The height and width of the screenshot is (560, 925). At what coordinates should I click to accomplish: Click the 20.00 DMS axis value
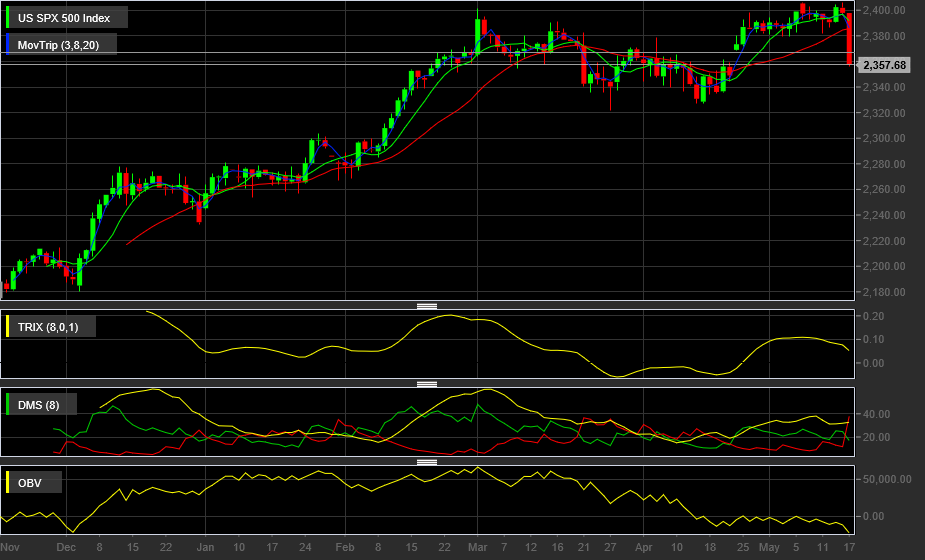pos(876,437)
